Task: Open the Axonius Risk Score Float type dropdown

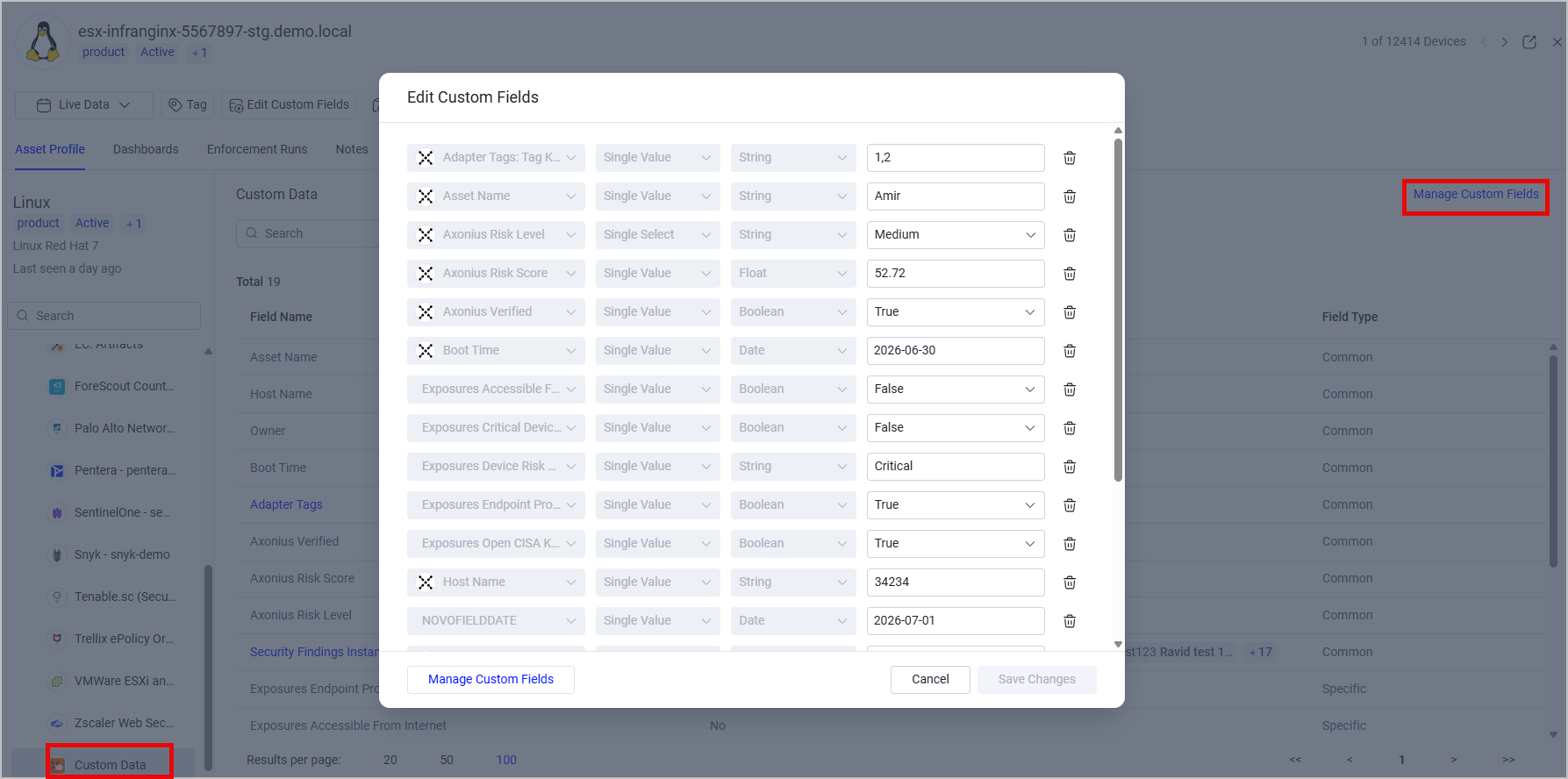Action: pos(793,274)
